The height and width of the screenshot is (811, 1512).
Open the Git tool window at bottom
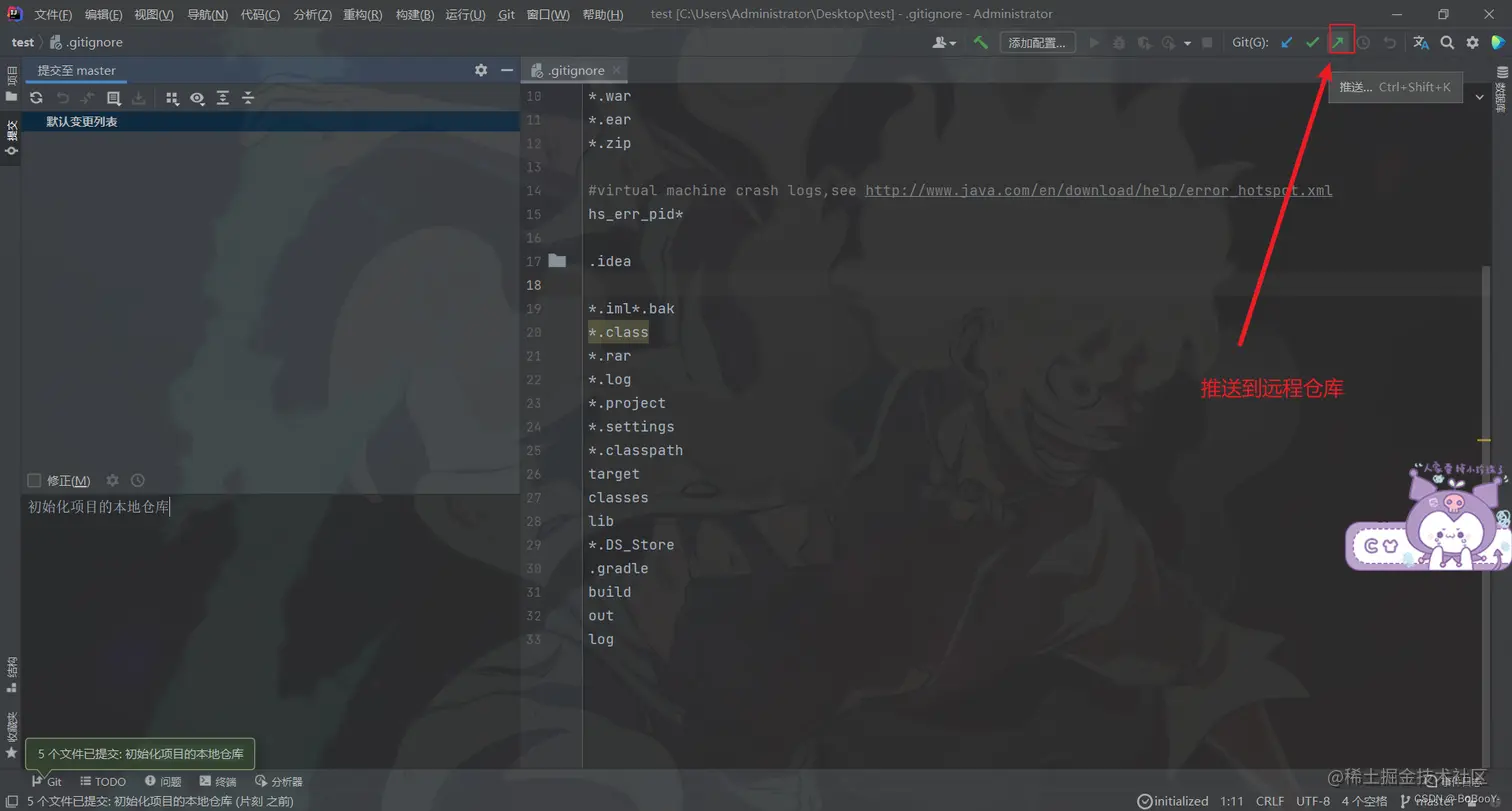click(x=47, y=781)
